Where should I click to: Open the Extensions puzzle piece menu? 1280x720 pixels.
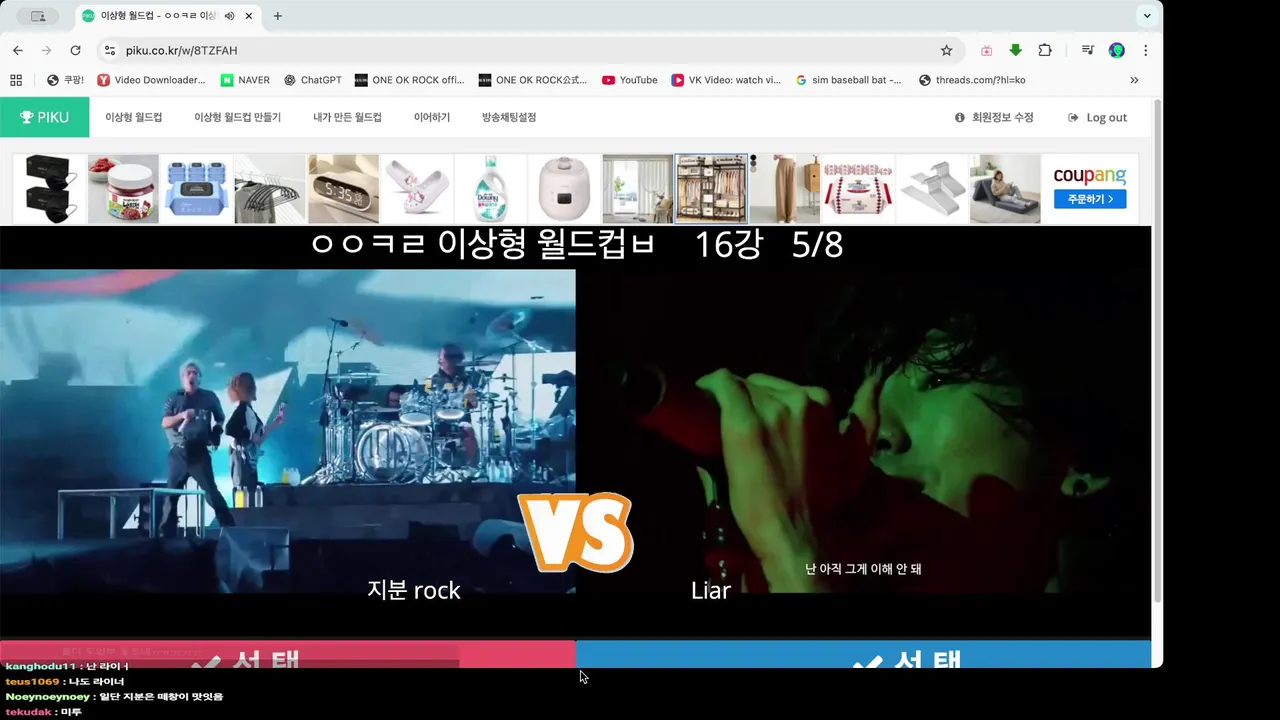[x=1045, y=50]
